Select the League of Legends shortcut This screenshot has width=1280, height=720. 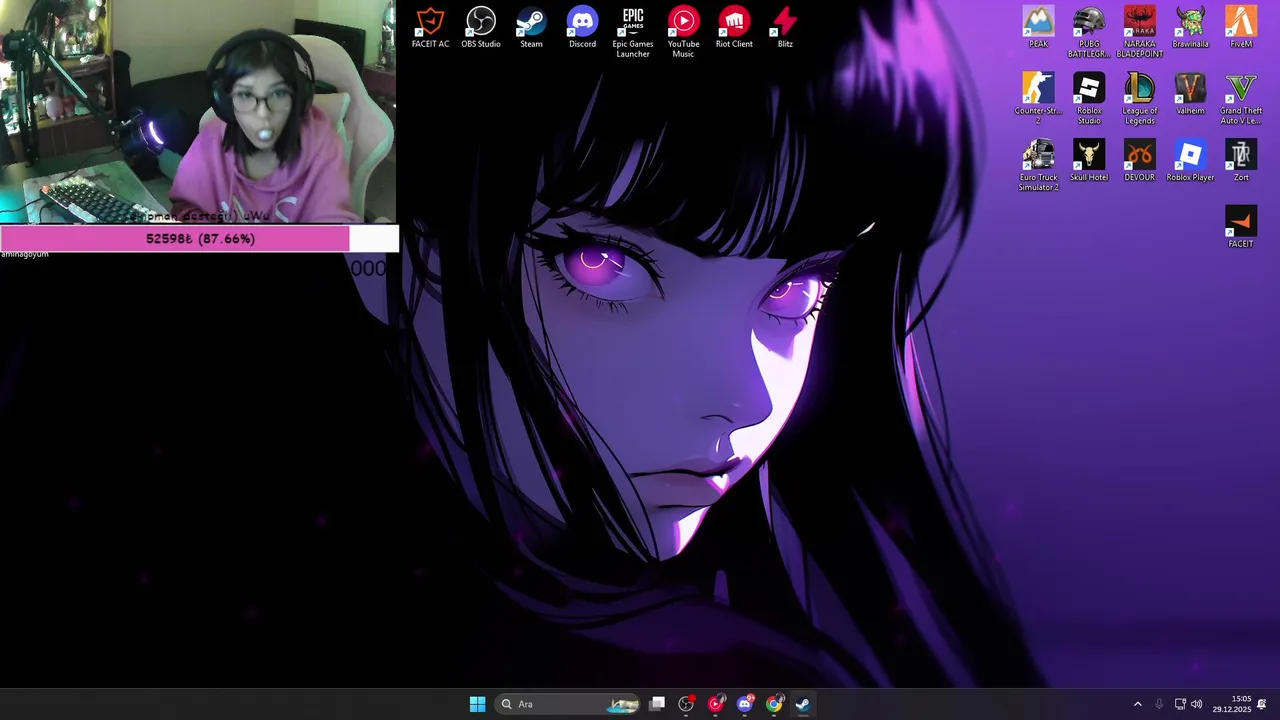pyautogui.click(x=1139, y=98)
